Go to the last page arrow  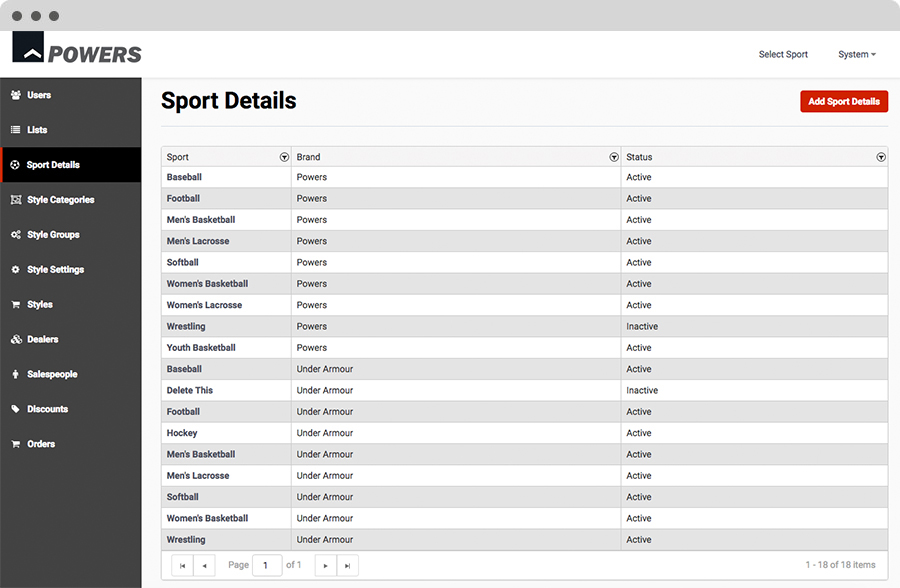(x=347, y=566)
